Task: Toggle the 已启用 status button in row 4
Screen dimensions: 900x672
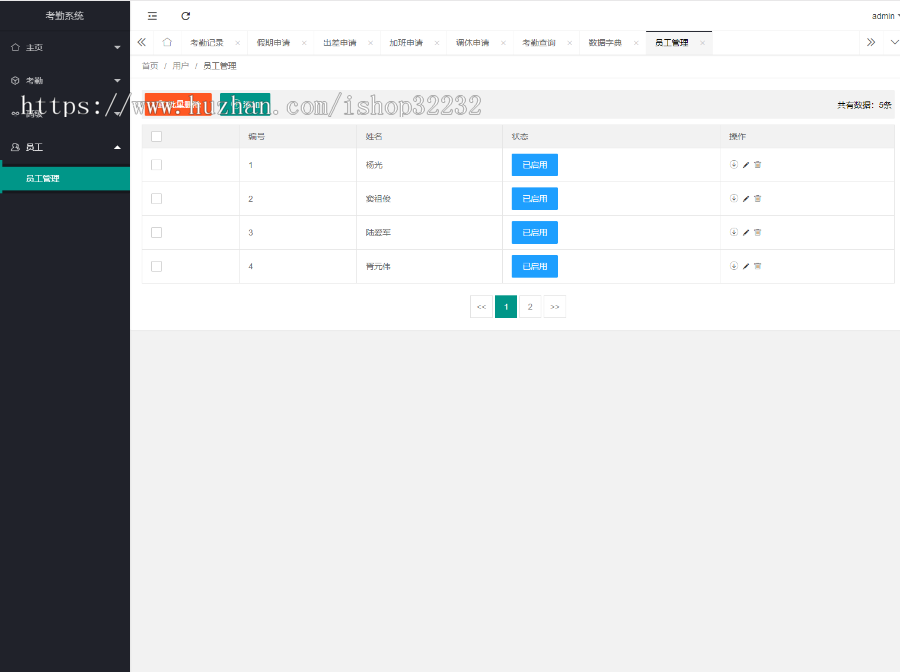Action: tap(534, 266)
